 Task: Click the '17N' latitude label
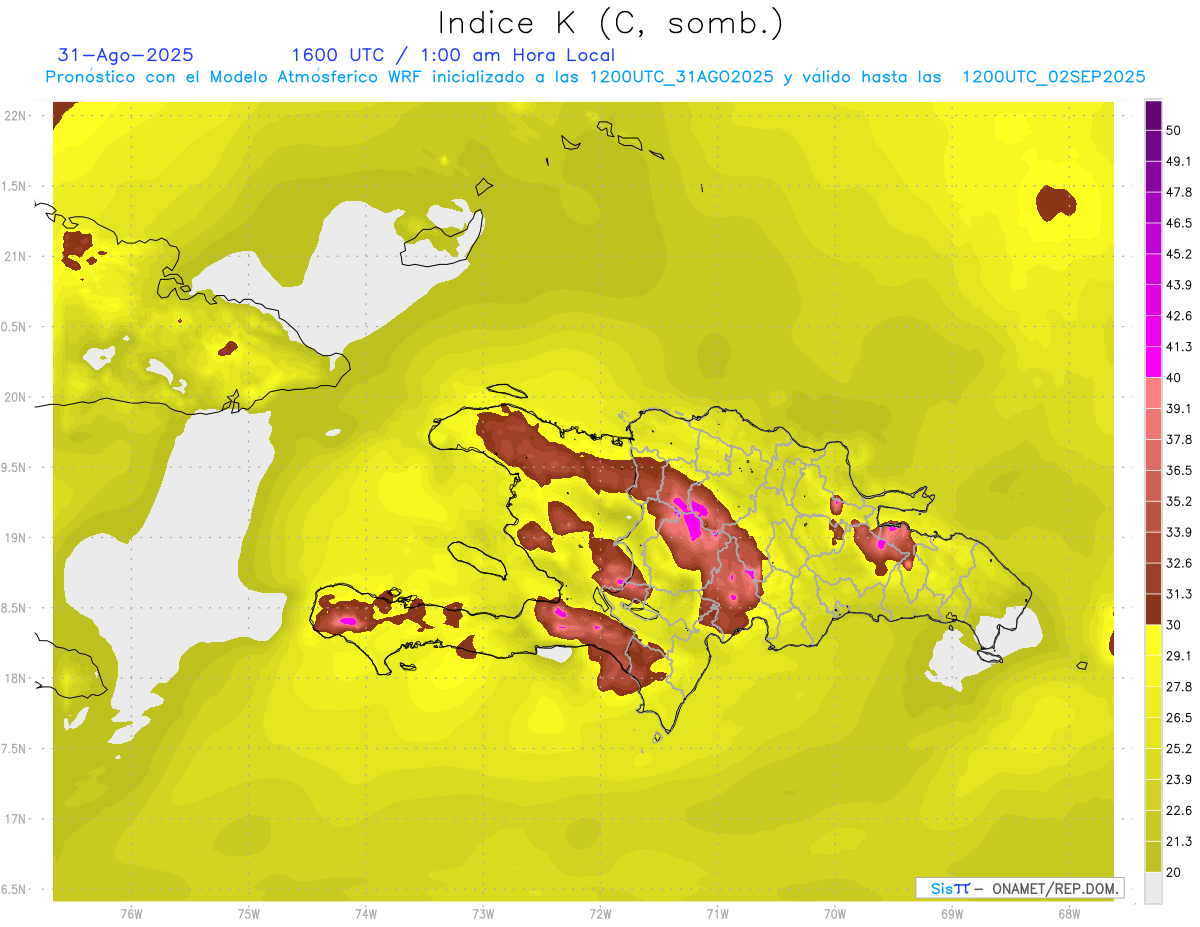pyautogui.click(x=15, y=819)
